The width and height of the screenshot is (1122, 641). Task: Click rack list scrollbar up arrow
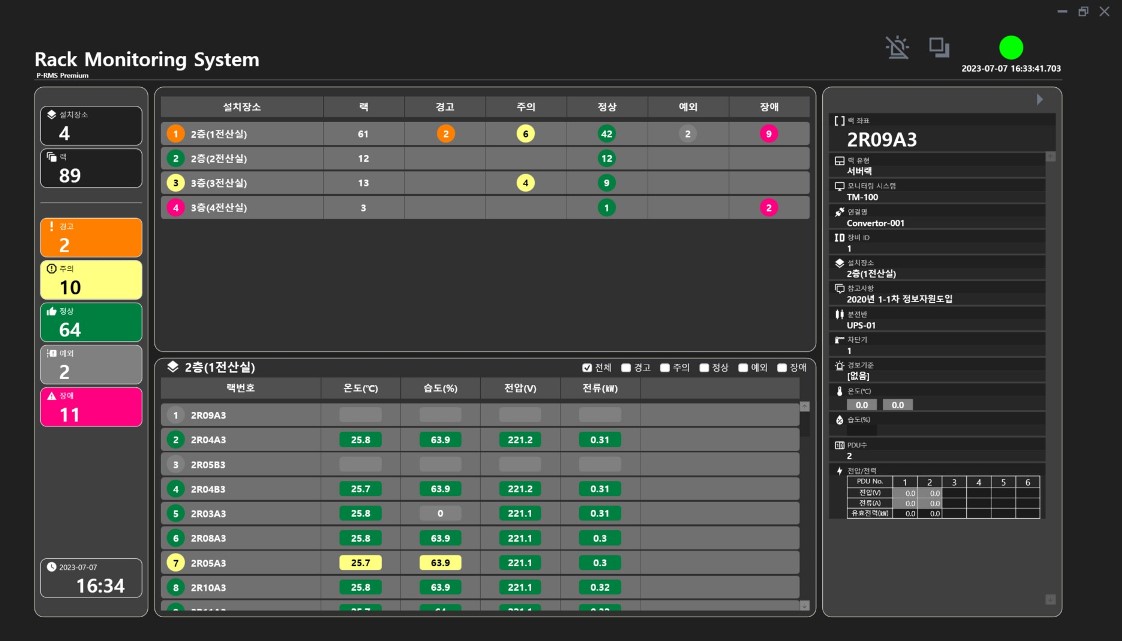tap(804, 406)
